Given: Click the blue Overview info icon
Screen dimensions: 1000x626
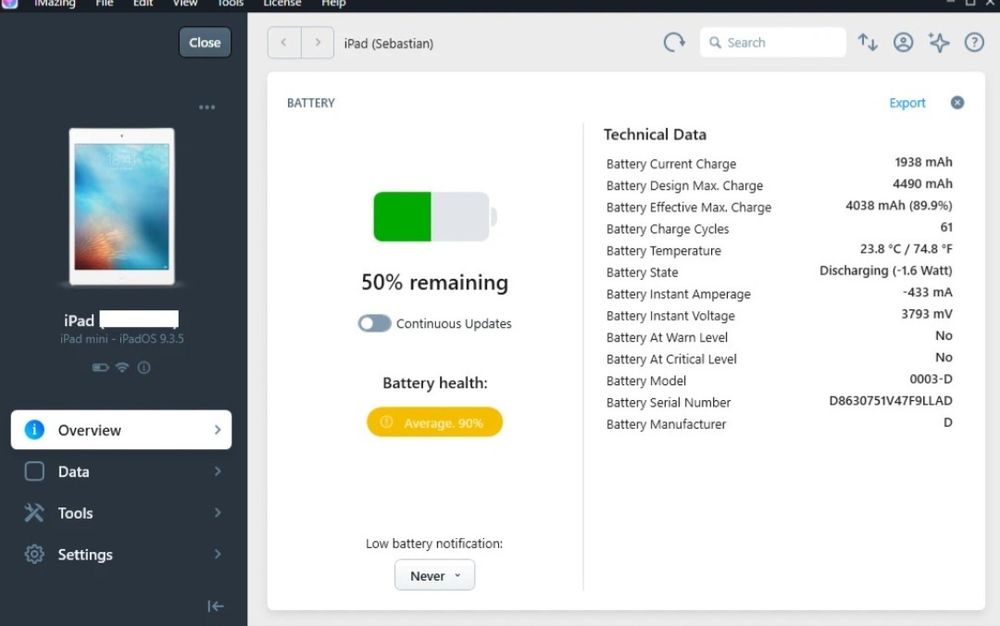Looking at the screenshot, I should (34, 430).
